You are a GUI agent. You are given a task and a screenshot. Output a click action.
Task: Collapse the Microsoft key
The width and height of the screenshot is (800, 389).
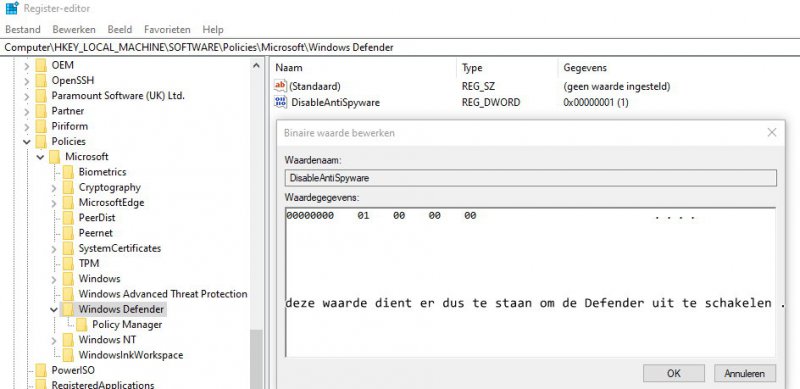(x=40, y=157)
